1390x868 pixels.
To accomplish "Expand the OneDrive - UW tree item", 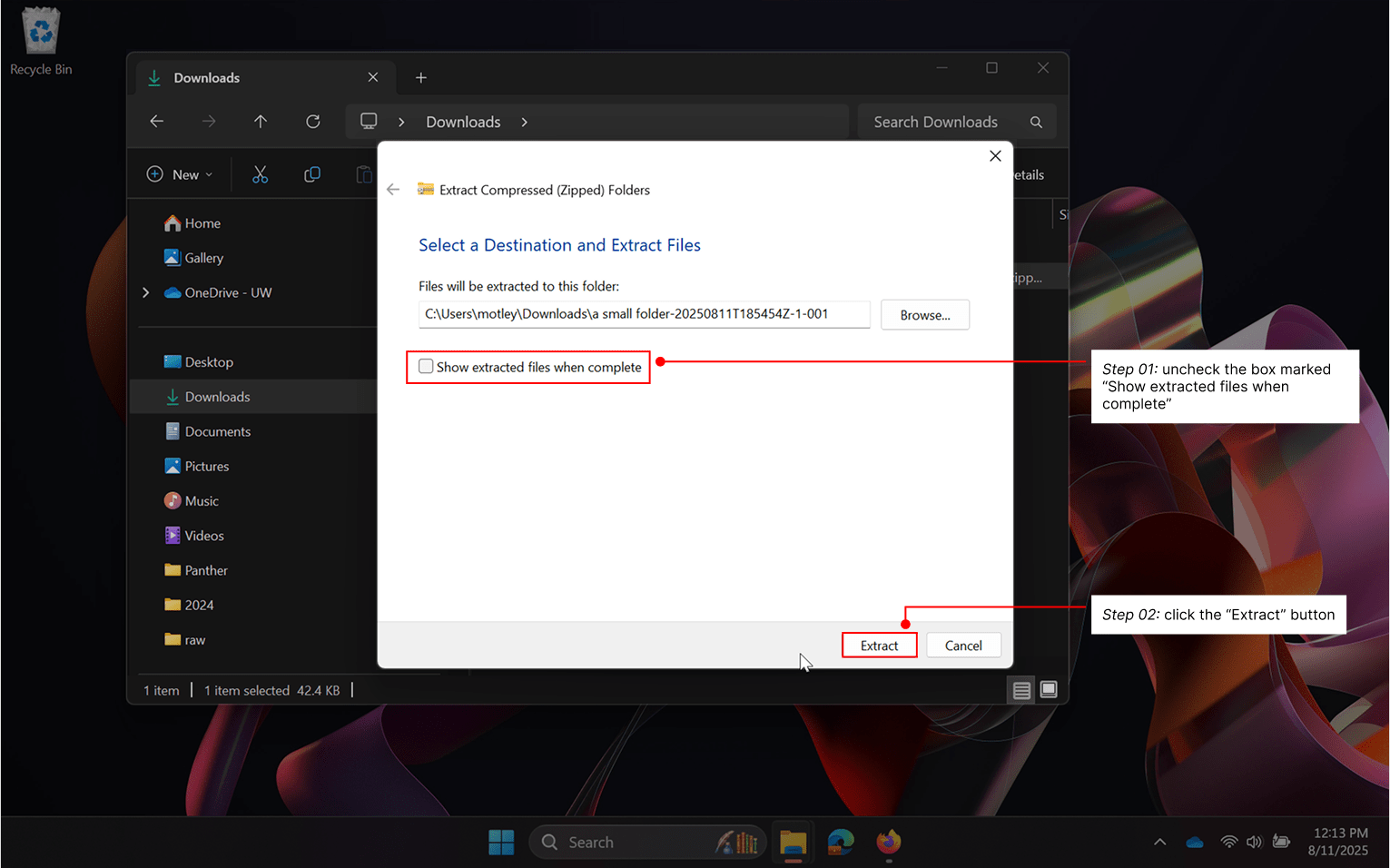I will pyautogui.click(x=145, y=292).
